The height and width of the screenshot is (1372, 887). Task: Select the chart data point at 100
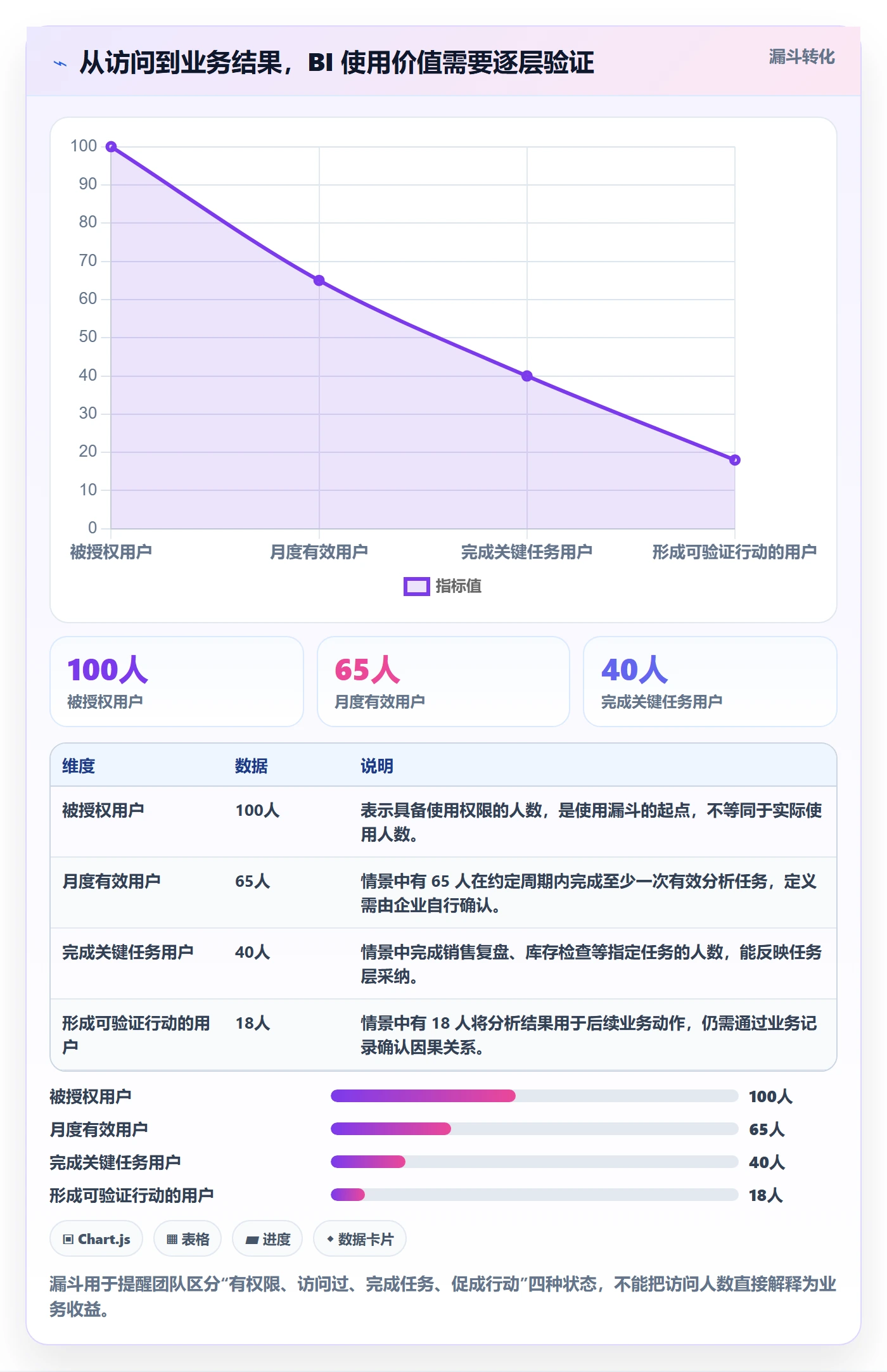pos(111,147)
